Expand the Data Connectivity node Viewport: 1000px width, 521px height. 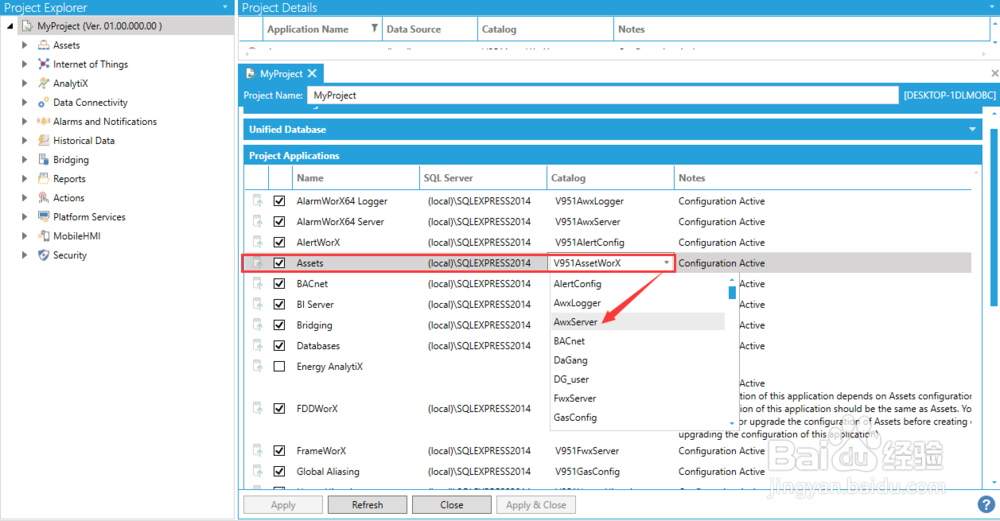point(24,103)
